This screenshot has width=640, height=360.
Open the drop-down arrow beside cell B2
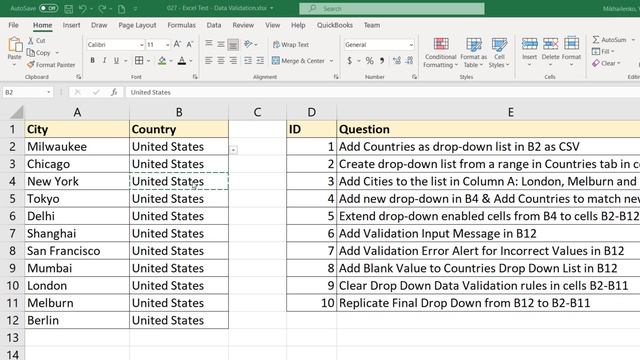(x=233, y=150)
